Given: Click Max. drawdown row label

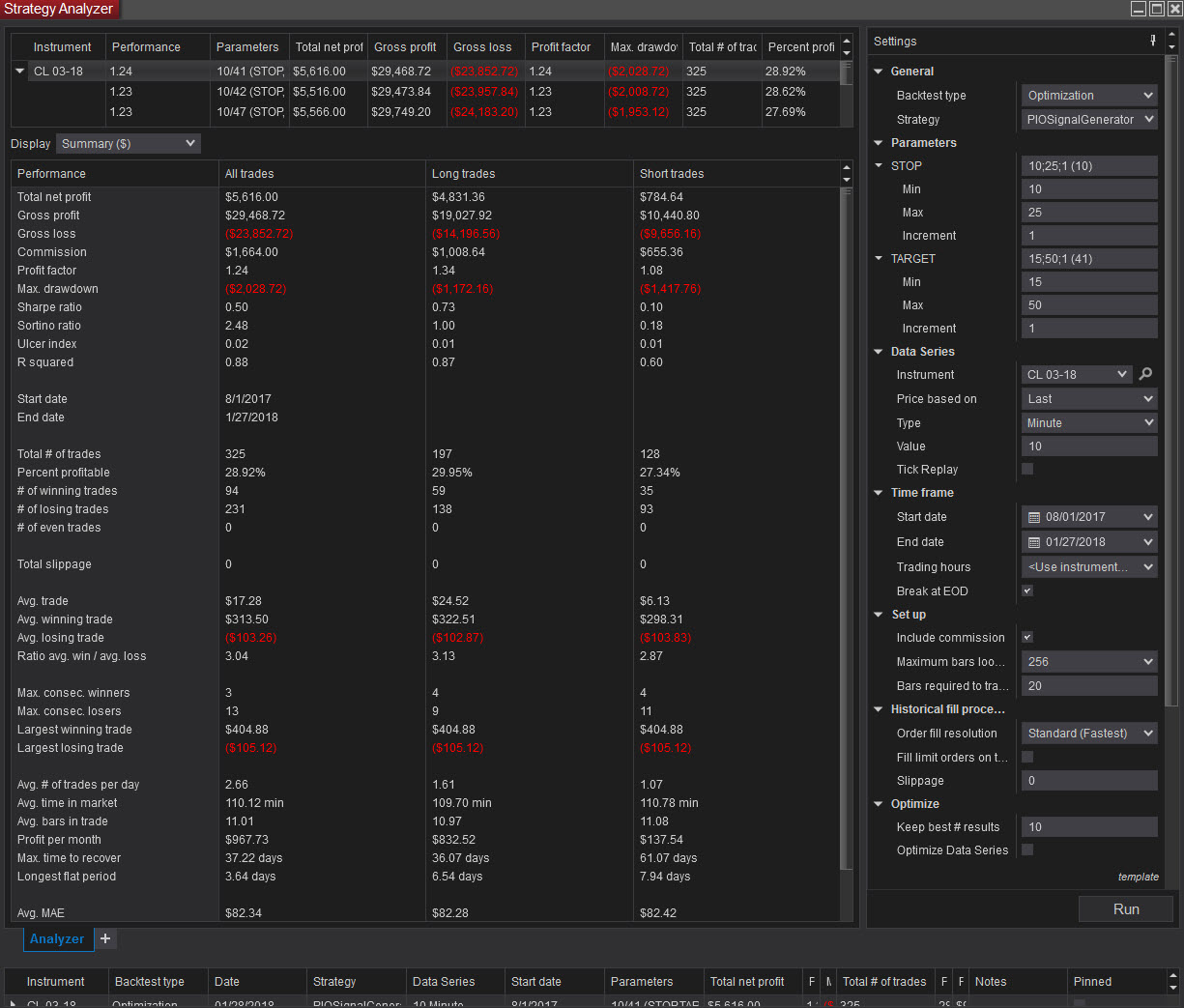Looking at the screenshot, I should [58, 289].
